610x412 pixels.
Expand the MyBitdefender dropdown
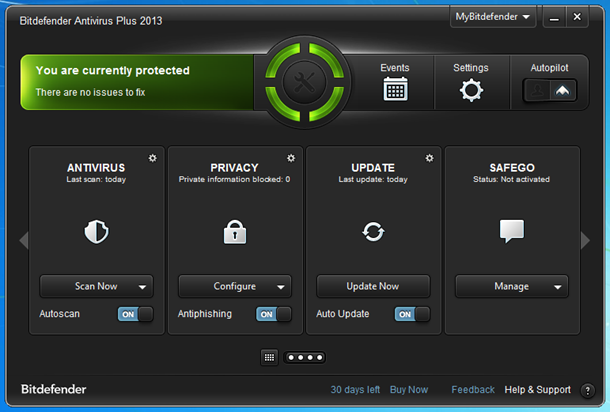493,17
